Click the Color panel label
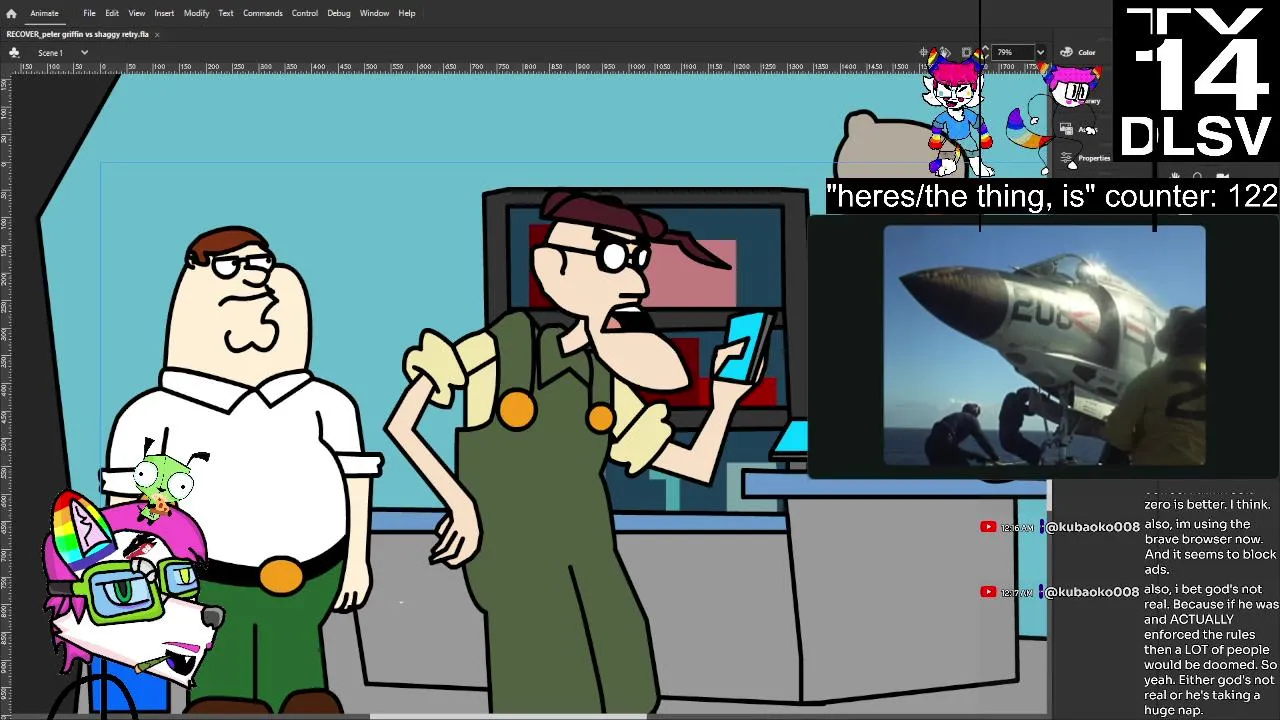Viewport: 1280px width, 720px height. pos(1087,52)
